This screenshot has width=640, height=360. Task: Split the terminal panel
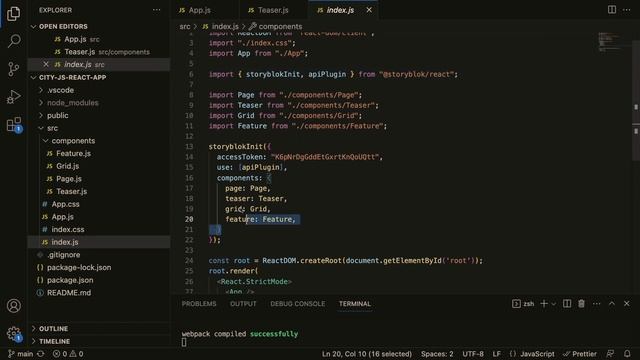(567, 304)
